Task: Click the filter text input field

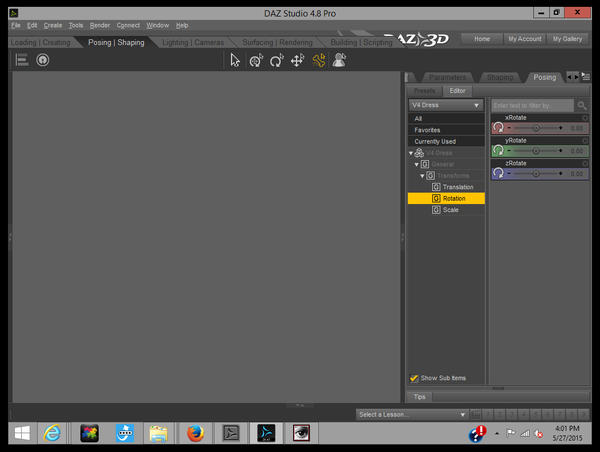Action: [533, 105]
